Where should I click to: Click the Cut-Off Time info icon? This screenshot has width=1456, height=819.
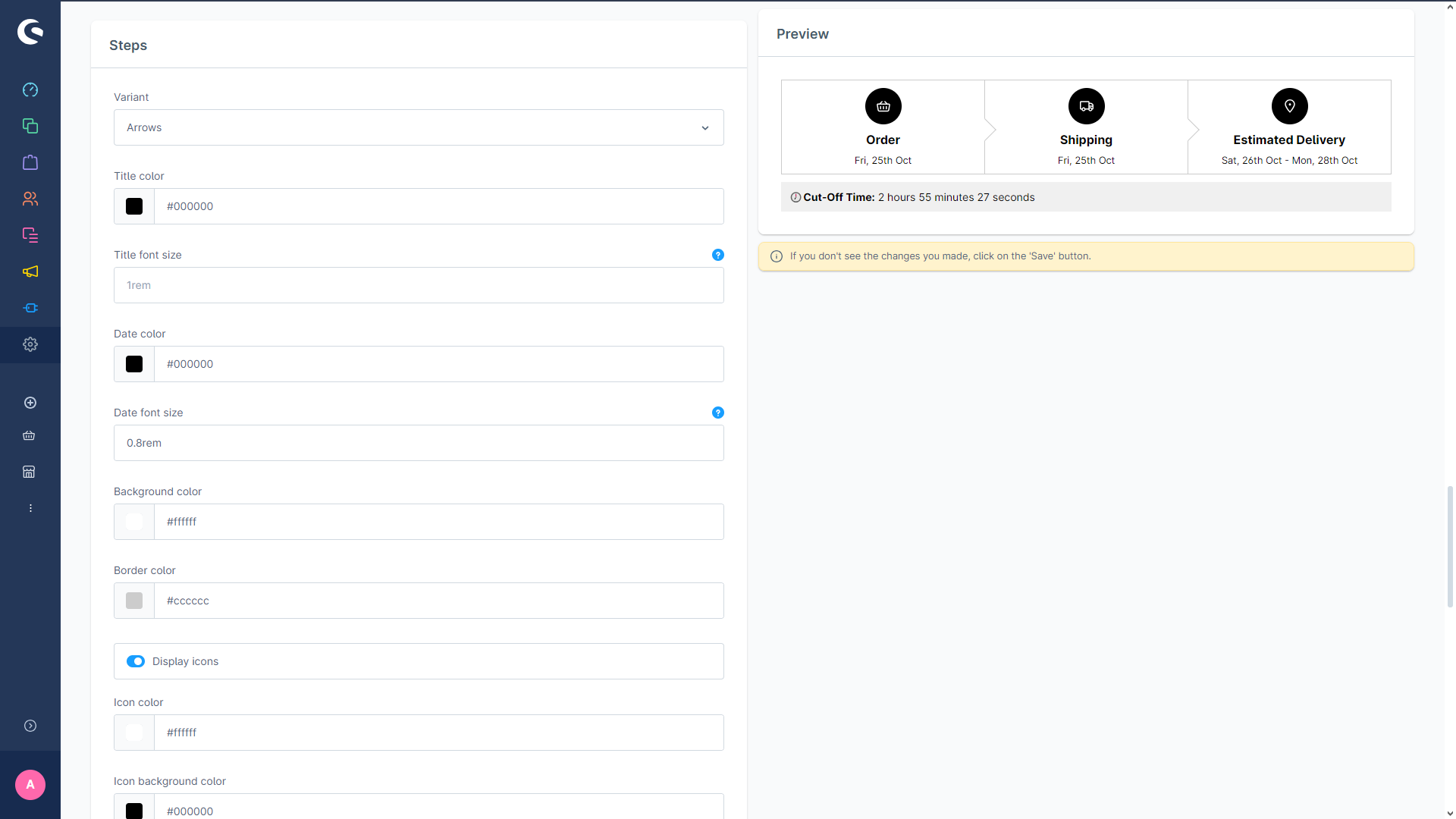(795, 197)
